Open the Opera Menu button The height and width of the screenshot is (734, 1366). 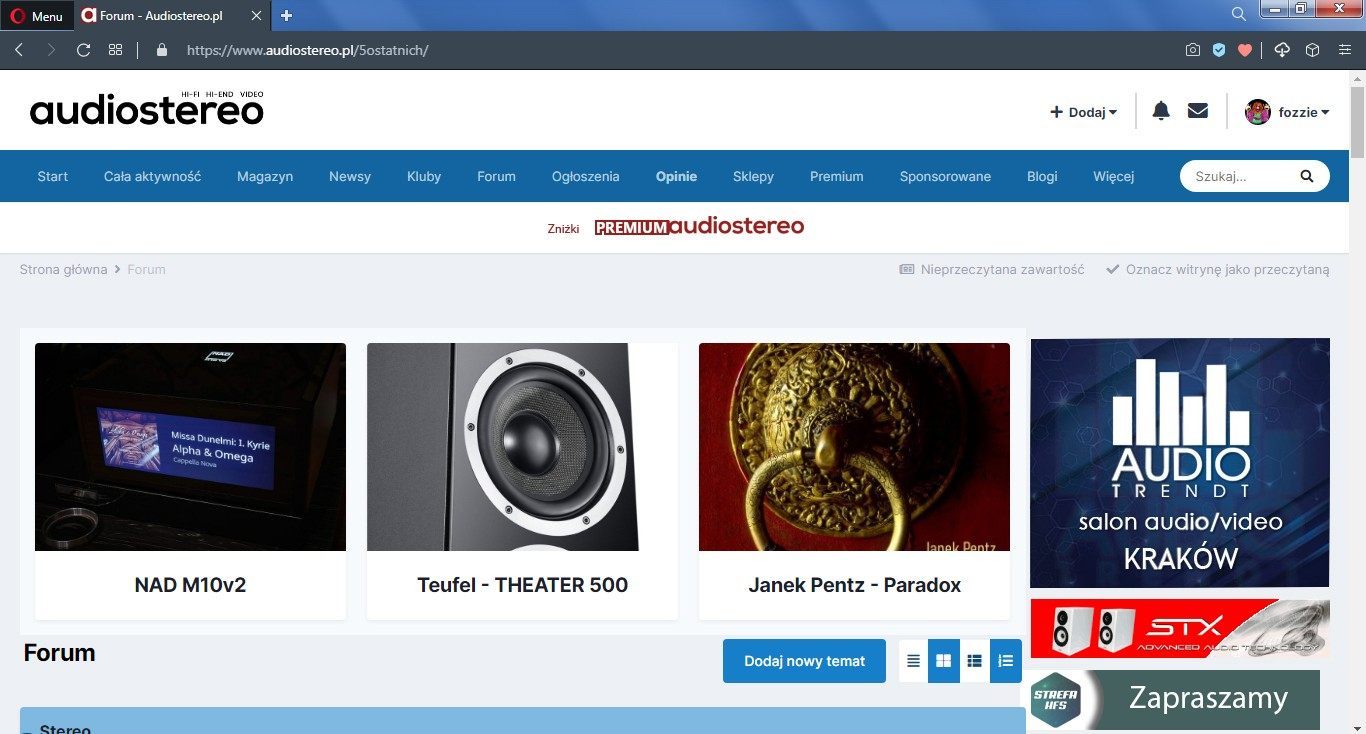[x=37, y=16]
